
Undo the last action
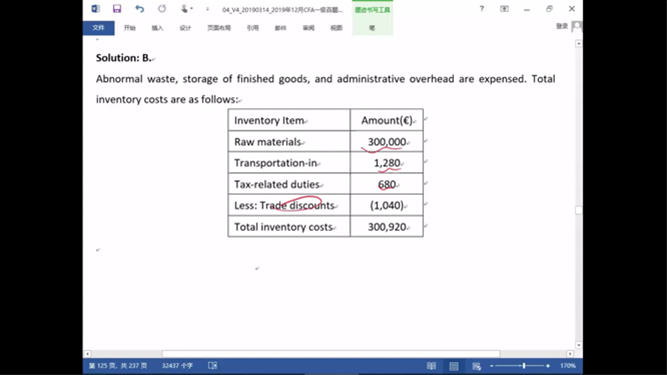point(139,9)
